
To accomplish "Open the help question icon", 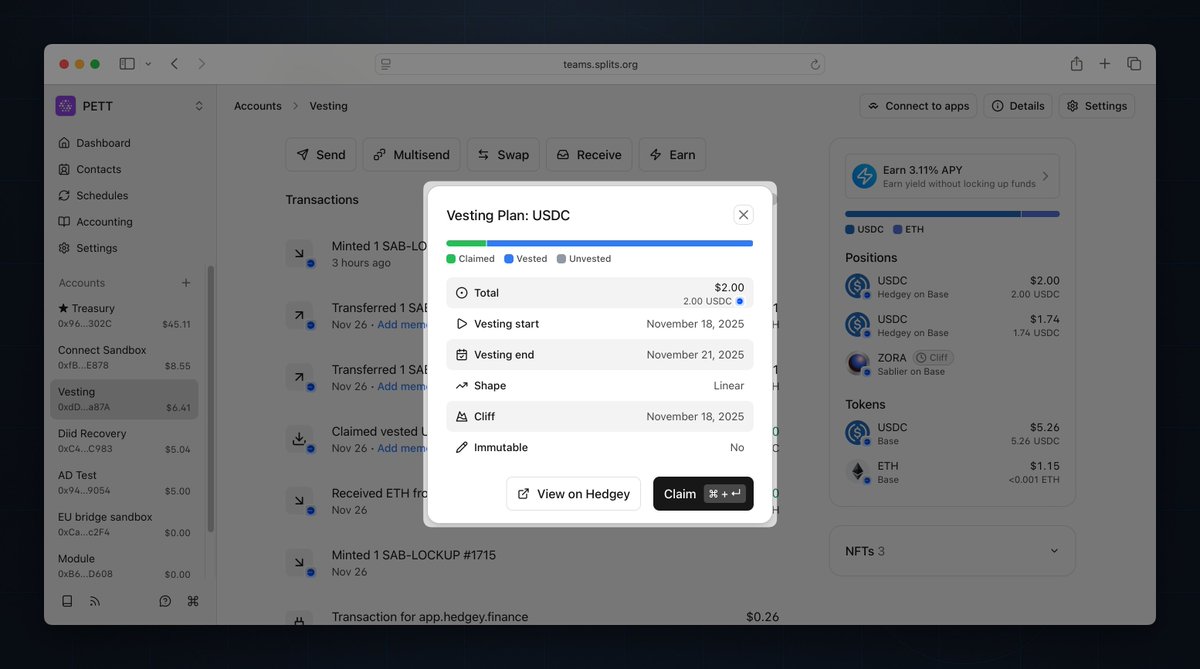I will click(165, 601).
